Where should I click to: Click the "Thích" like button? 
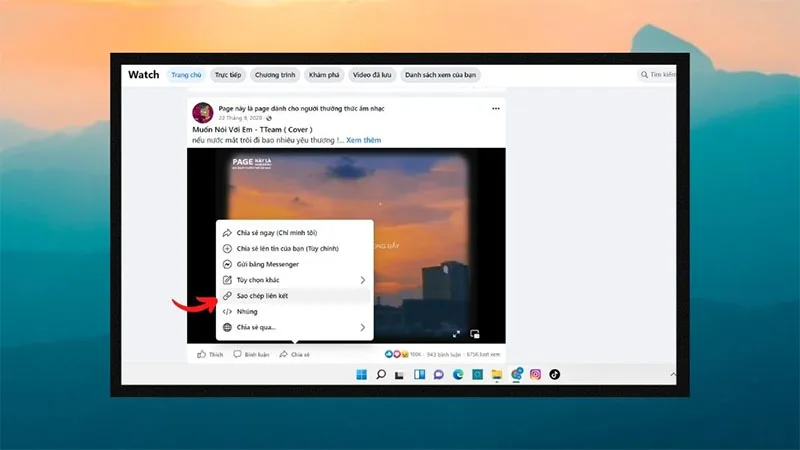[x=210, y=354]
